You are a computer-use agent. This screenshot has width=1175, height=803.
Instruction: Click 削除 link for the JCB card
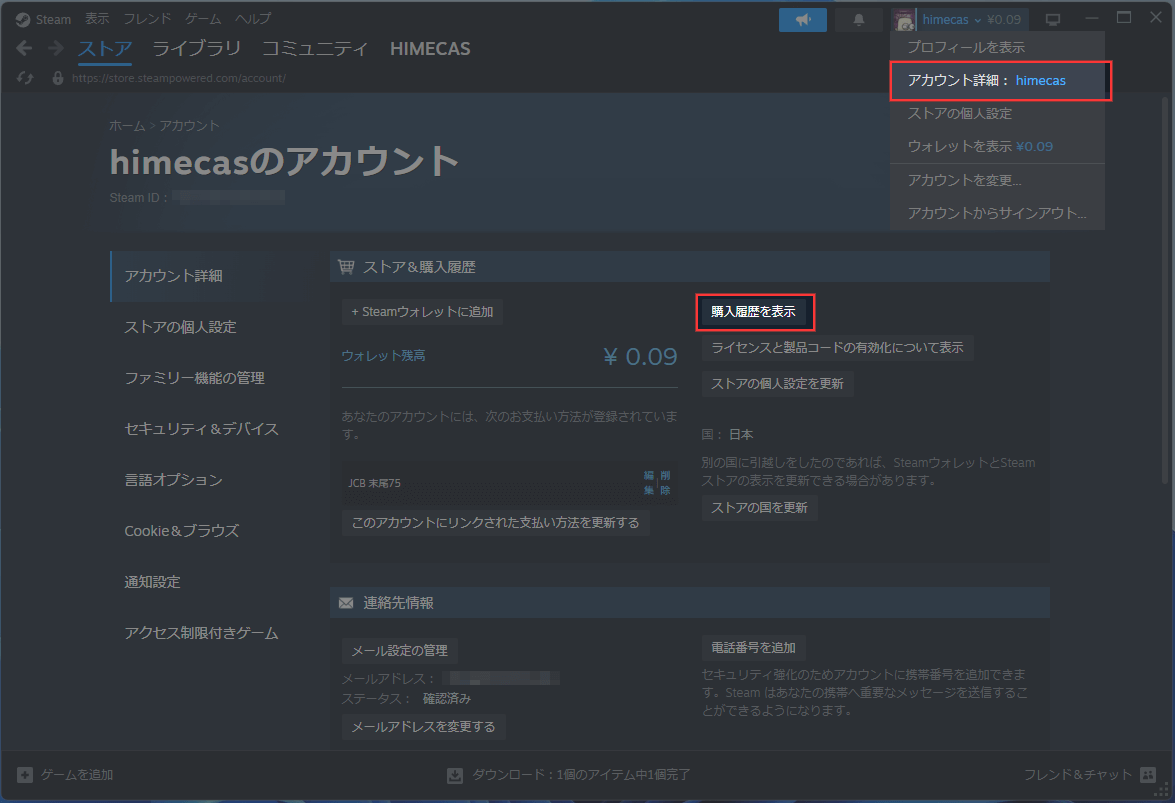665,483
